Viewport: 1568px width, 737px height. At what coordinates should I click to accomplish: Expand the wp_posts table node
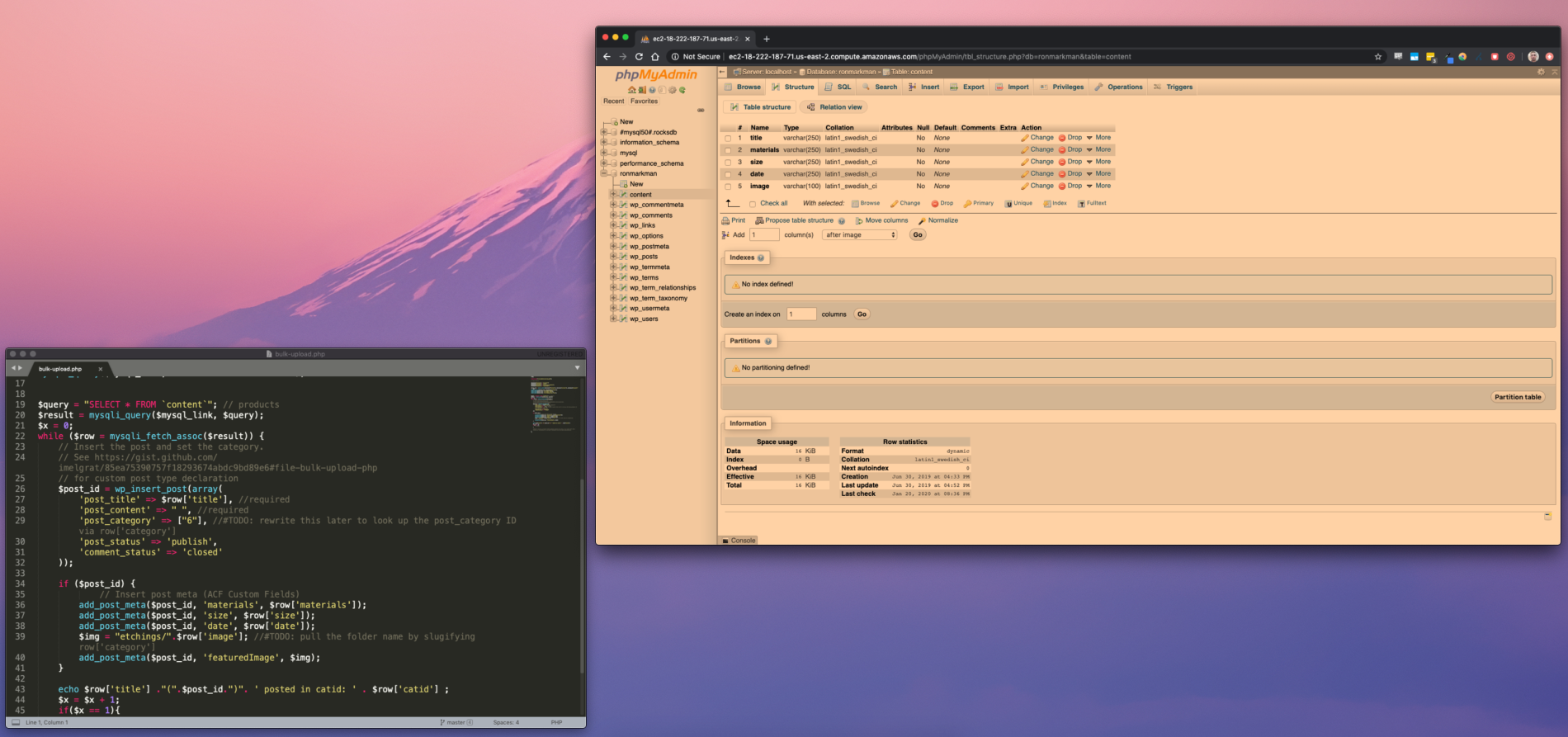(x=613, y=257)
